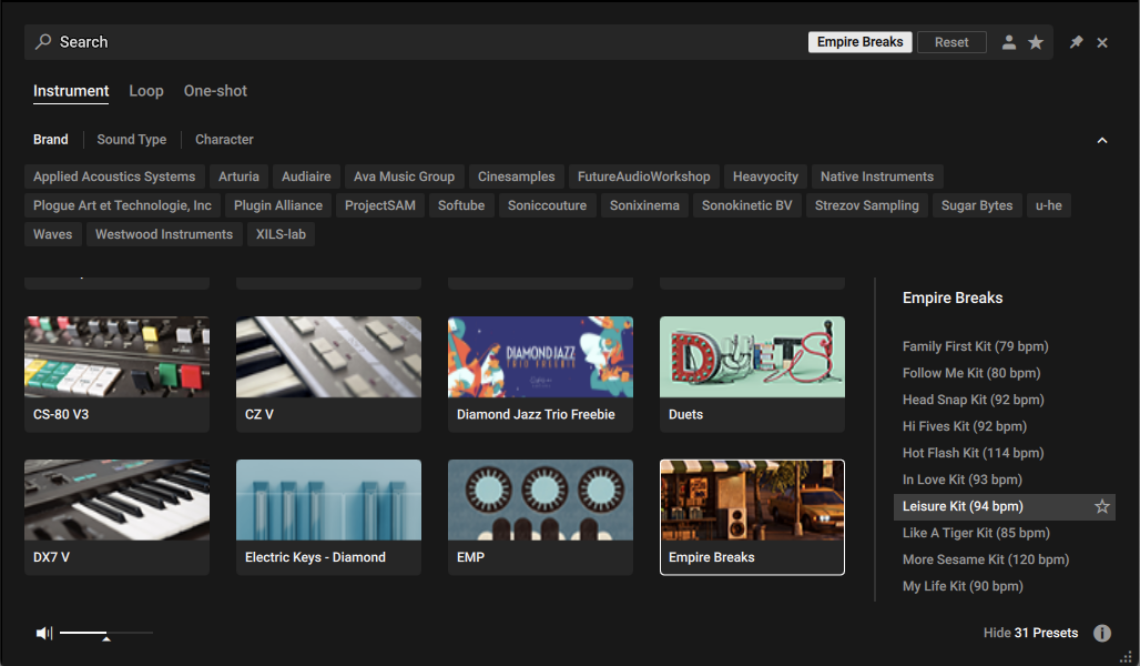Open the user content filter icon

1009,42
